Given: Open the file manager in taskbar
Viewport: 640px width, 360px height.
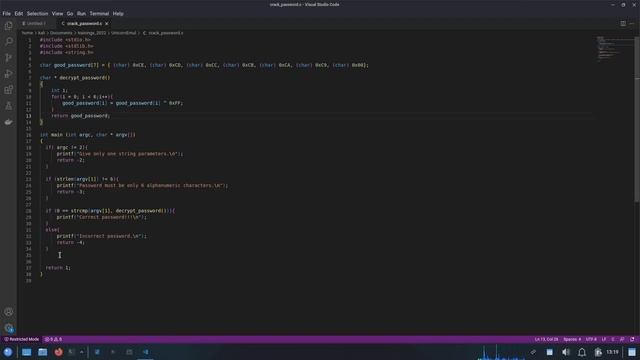Looking at the screenshot, I should click(42, 352).
